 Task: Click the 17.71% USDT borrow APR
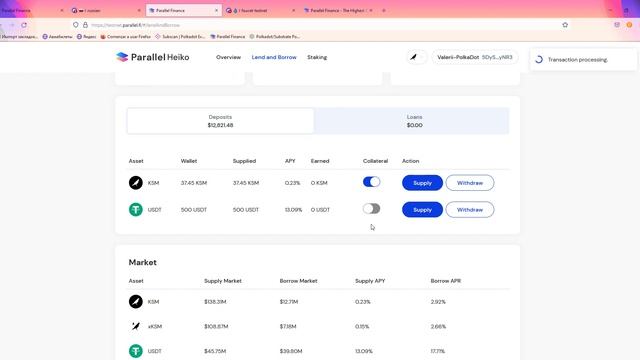(438, 351)
